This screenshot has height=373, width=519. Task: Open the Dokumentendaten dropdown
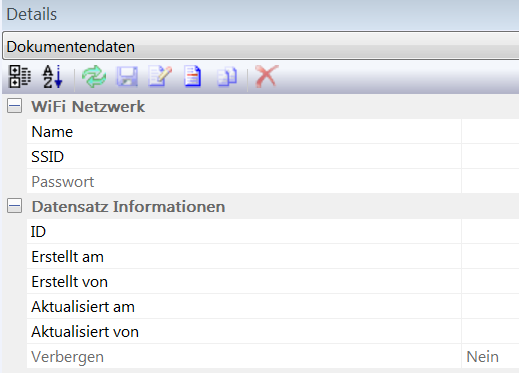pos(261,46)
